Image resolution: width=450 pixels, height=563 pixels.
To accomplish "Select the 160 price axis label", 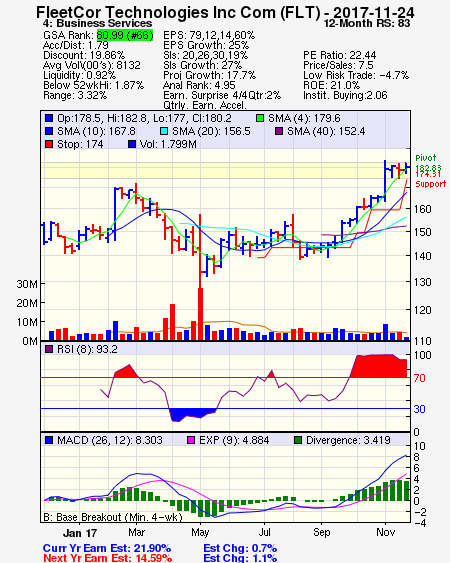I will [422, 209].
